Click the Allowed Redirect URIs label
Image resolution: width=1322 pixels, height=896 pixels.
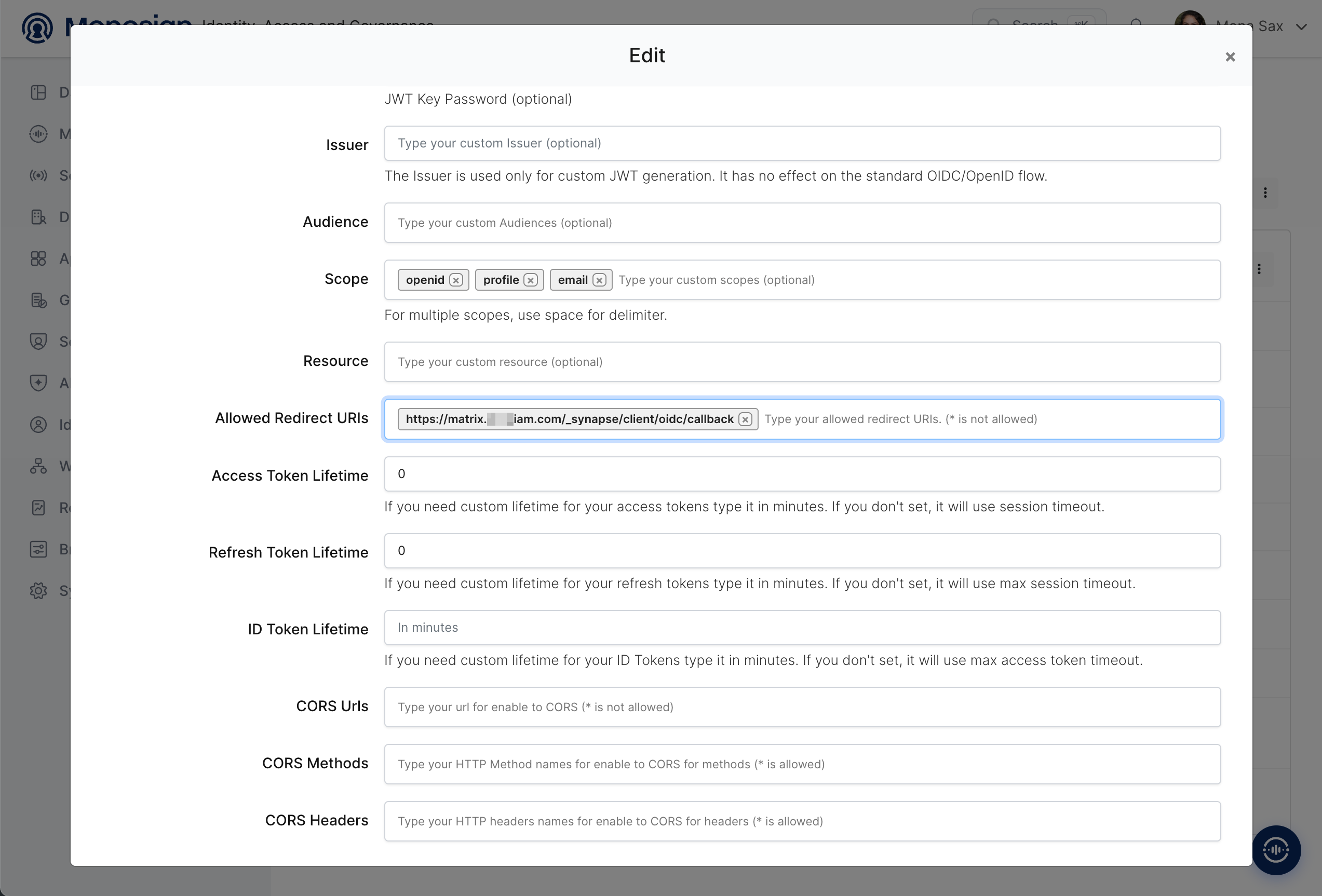tap(291, 418)
